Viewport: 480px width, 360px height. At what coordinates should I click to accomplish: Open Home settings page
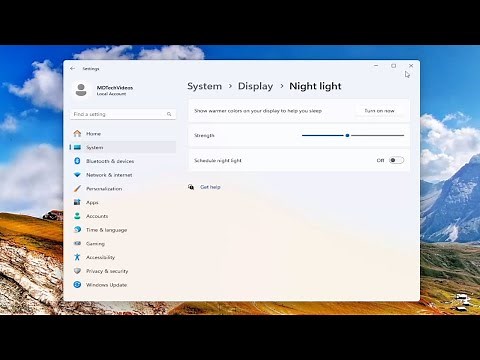click(123, 134)
